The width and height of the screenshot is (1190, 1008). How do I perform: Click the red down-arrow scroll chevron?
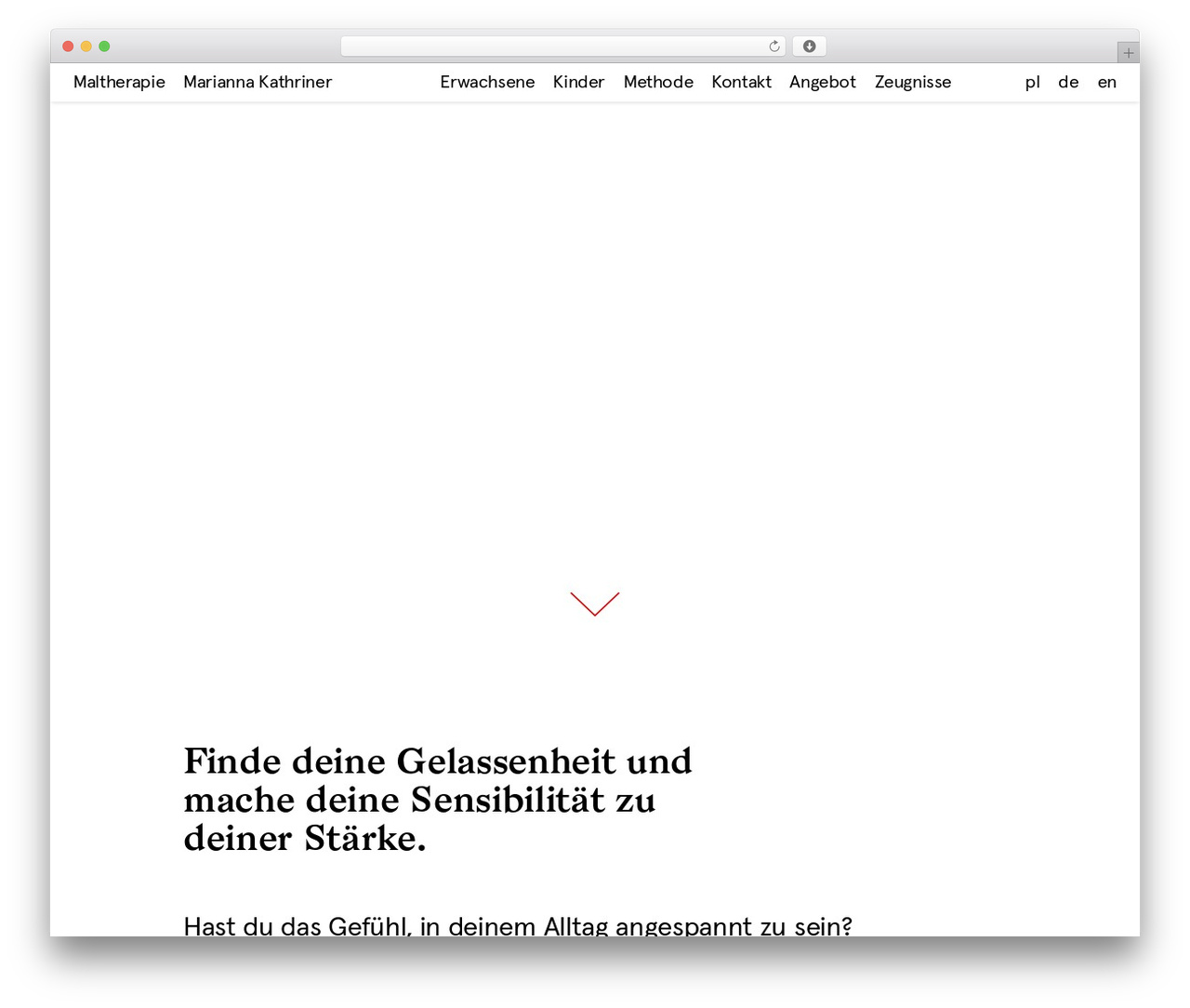pyautogui.click(x=595, y=603)
